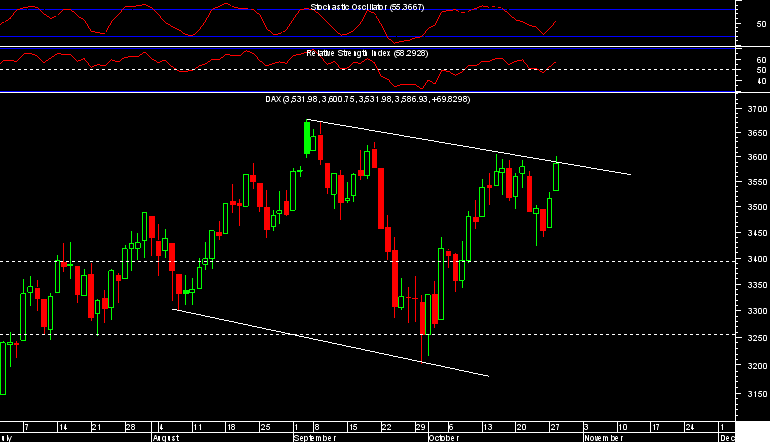This screenshot has height=442, width=770.
Task: Click the date label 8 in September
Action: tap(317, 427)
